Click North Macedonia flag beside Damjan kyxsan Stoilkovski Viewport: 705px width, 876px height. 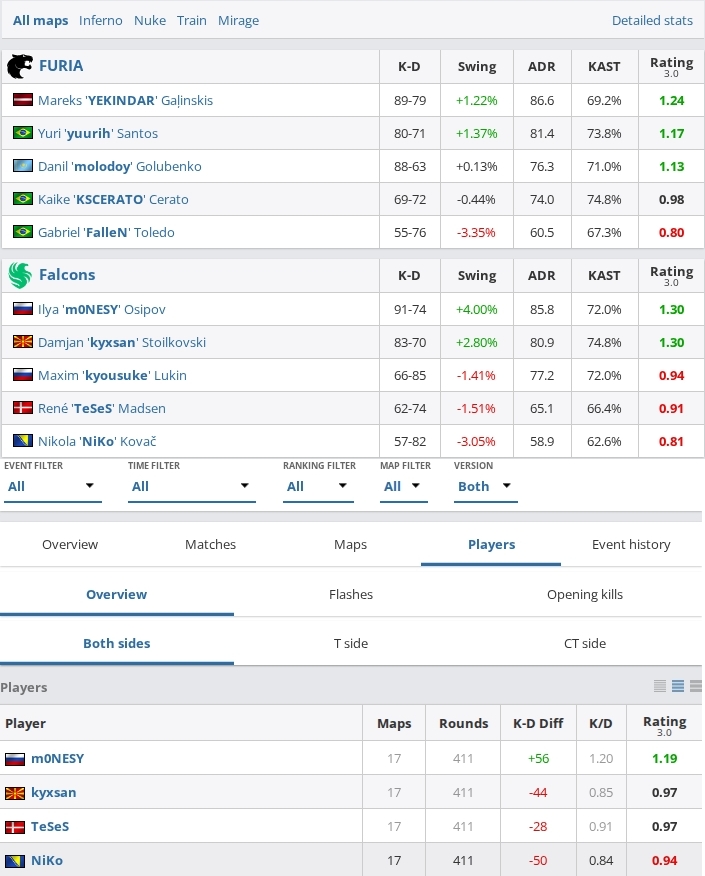[23, 342]
